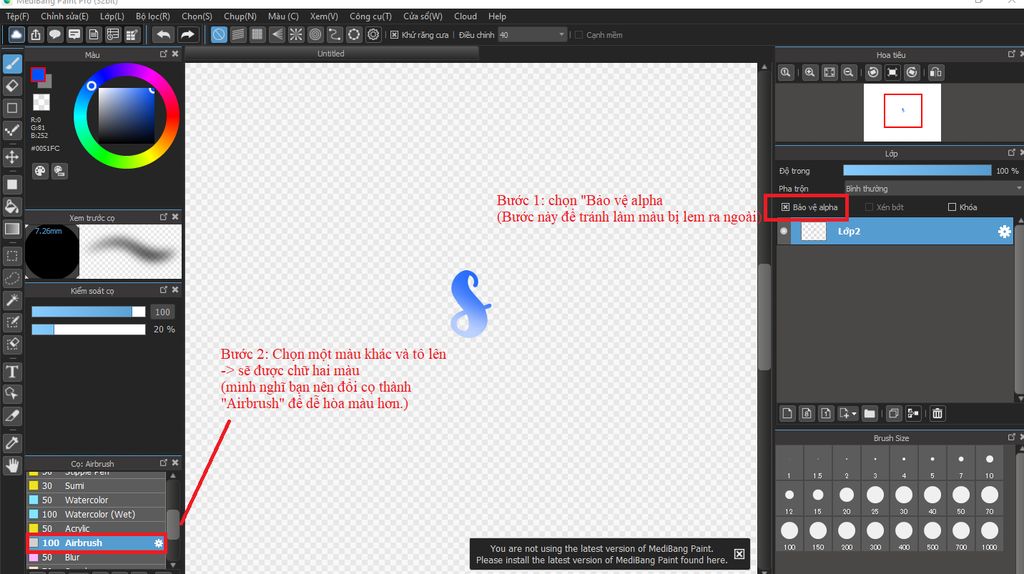The width and height of the screenshot is (1024, 574).
Task: Open Lớp2 layer settings gear
Action: coord(1004,231)
